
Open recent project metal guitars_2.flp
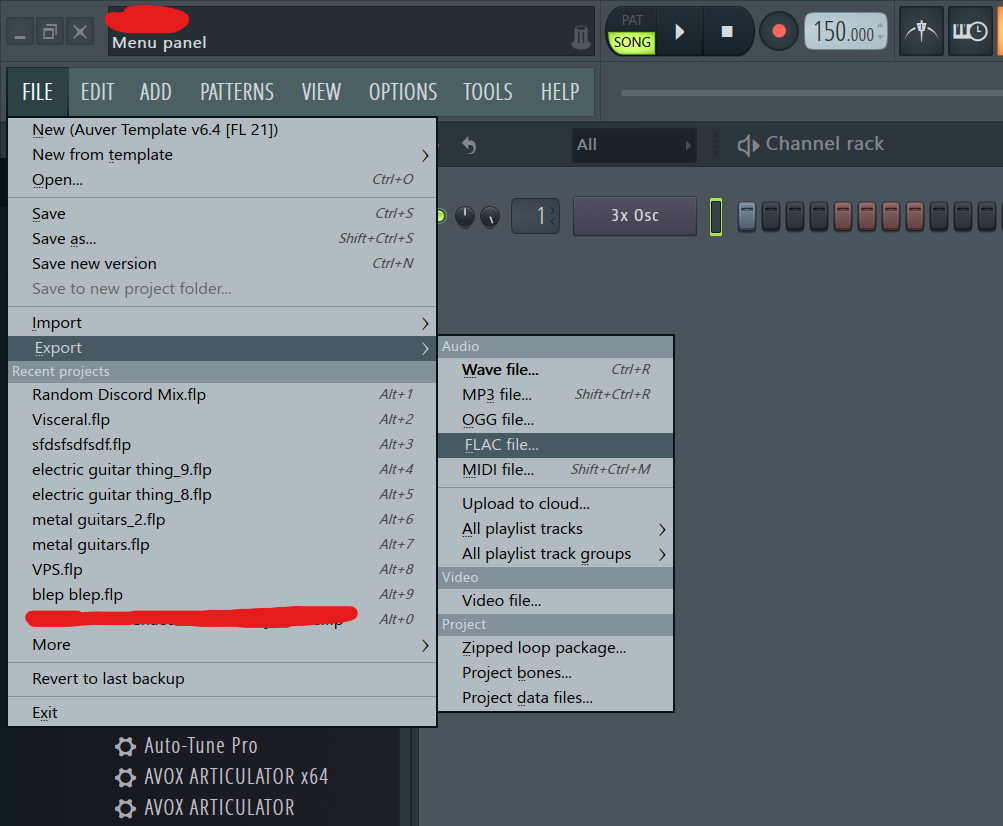click(223, 520)
